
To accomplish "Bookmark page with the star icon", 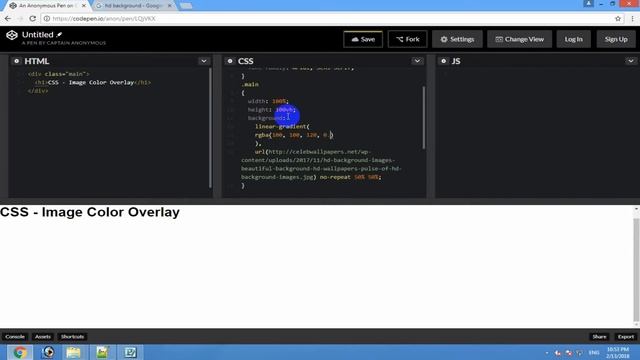I will coord(618,18).
